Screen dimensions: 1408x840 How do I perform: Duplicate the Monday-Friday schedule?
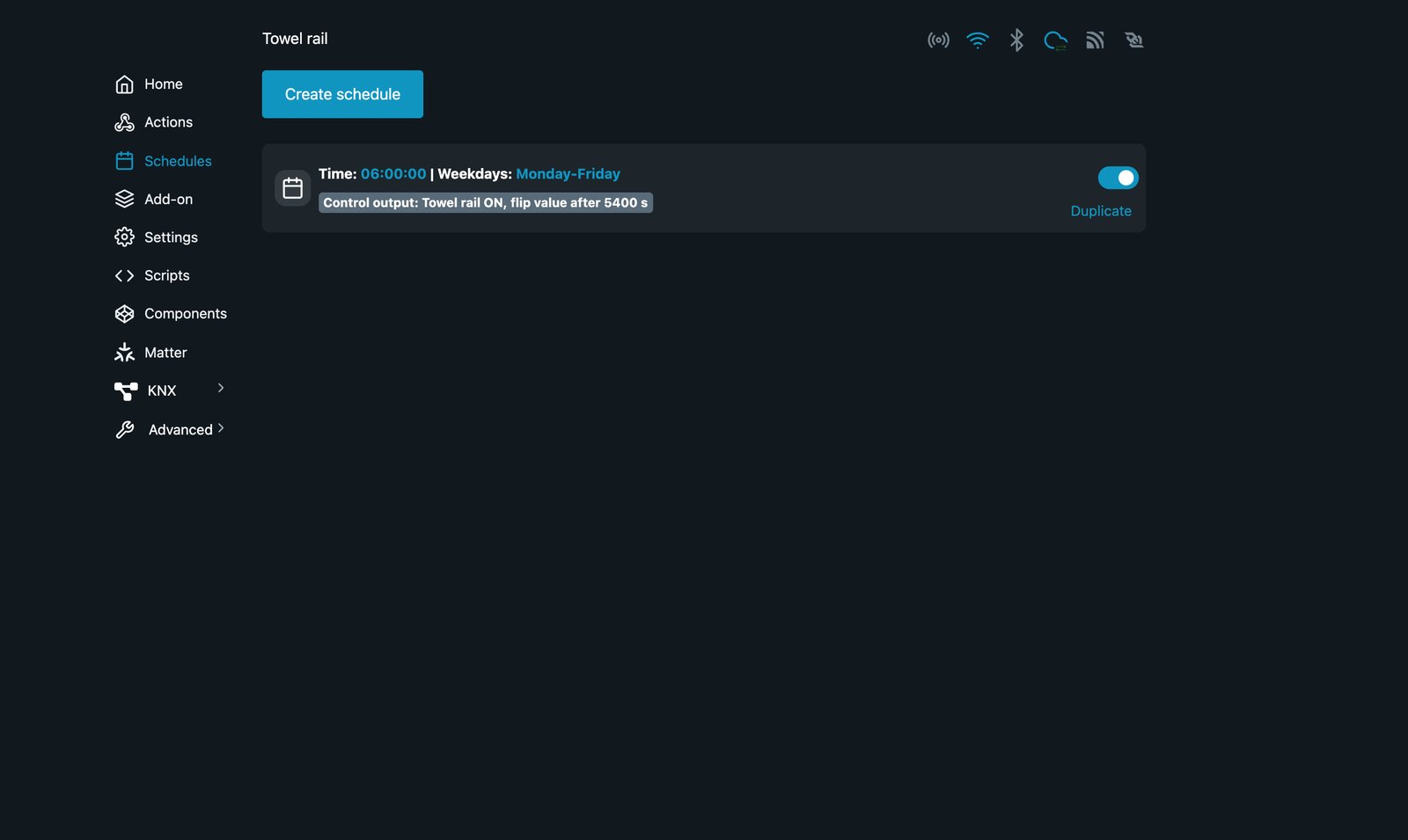click(x=1101, y=211)
